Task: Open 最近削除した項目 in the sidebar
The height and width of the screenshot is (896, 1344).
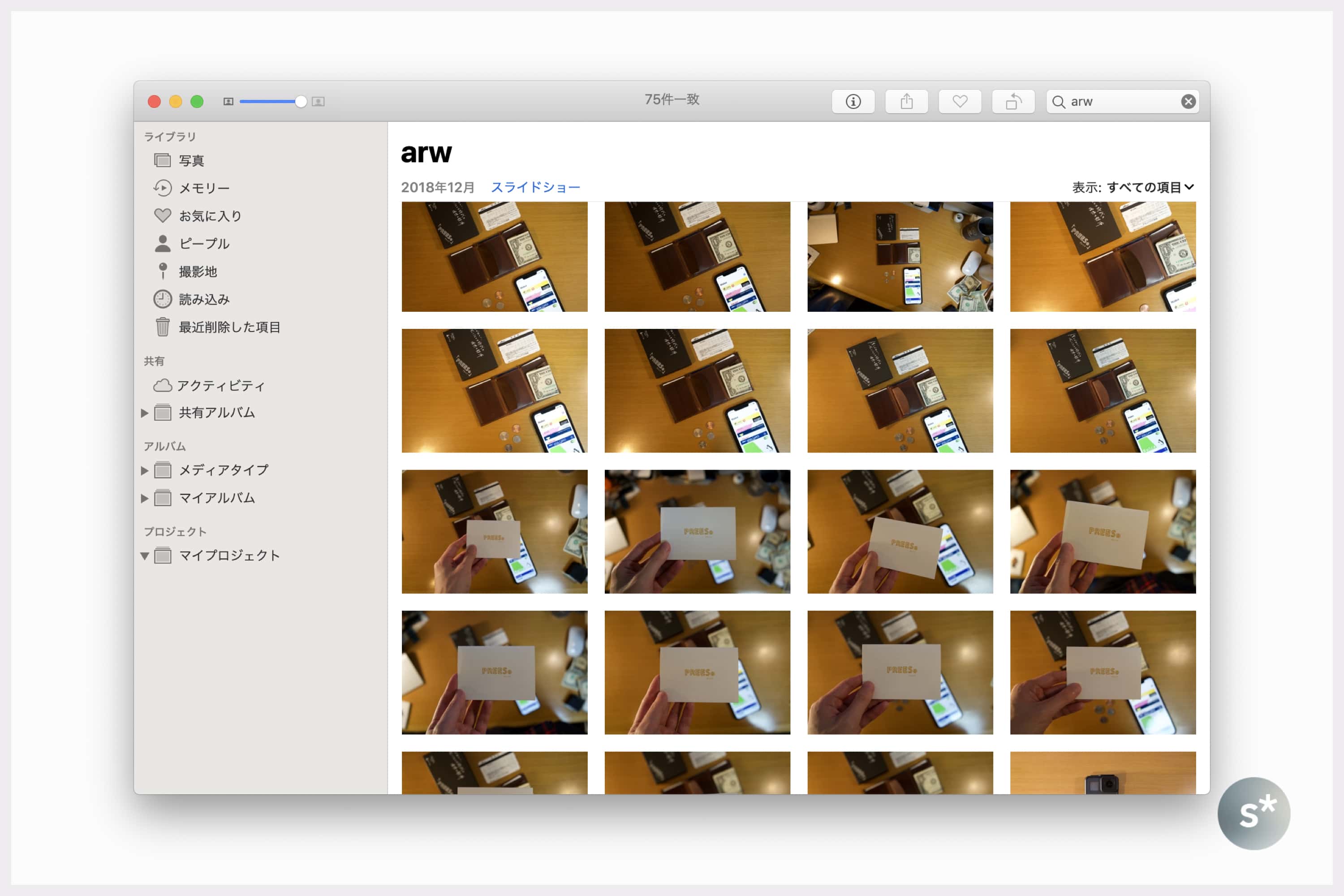Action: [x=229, y=327]
